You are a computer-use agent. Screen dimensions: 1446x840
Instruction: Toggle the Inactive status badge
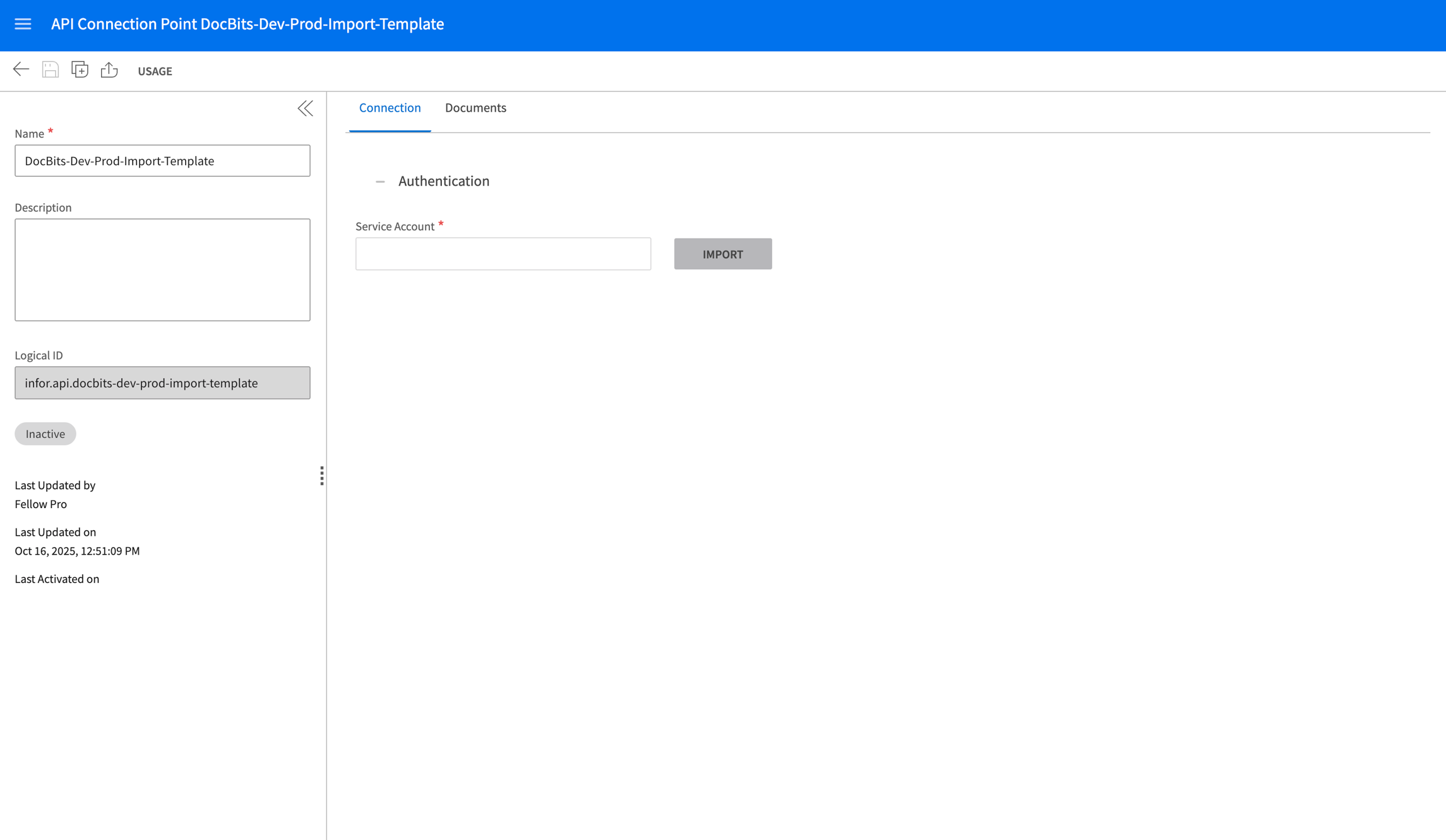point(45,433)
